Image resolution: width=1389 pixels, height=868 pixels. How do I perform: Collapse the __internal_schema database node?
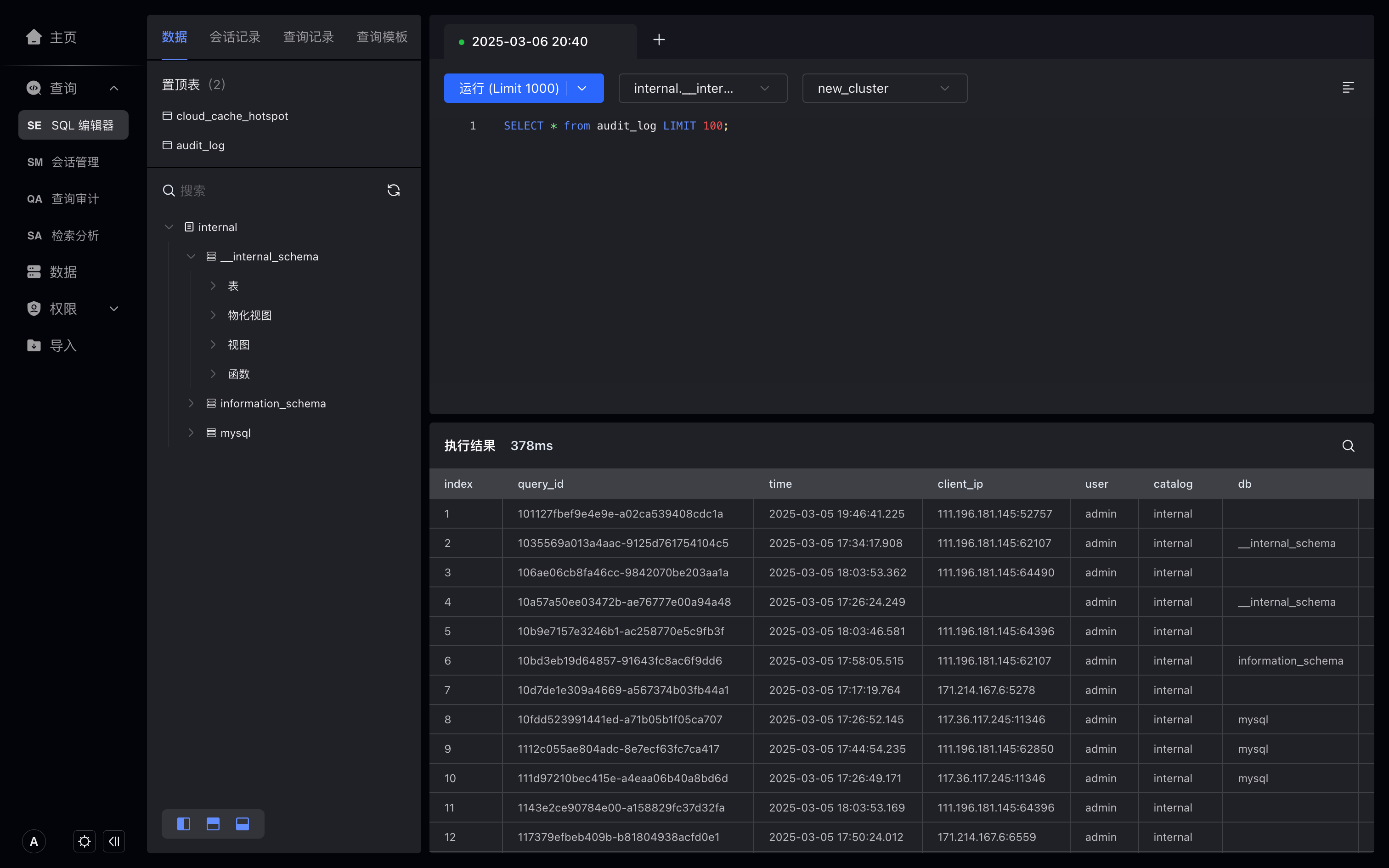(191, 257)
